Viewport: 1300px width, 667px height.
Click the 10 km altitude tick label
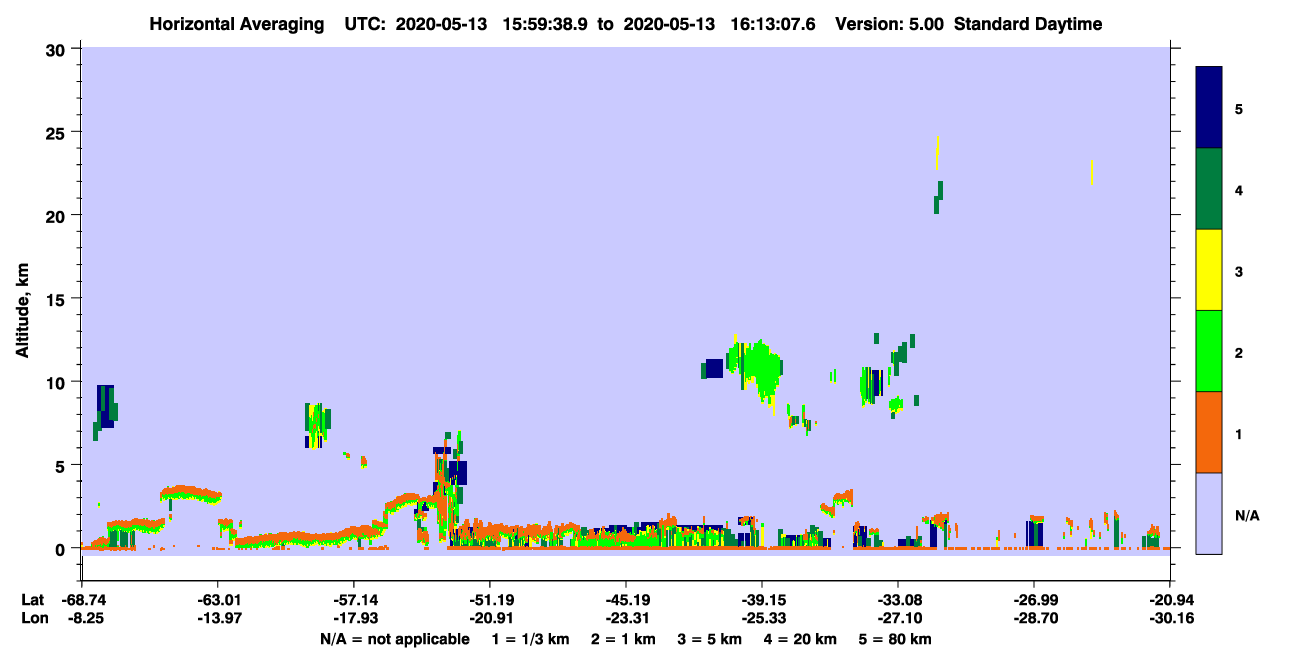[x=58, y=382]
